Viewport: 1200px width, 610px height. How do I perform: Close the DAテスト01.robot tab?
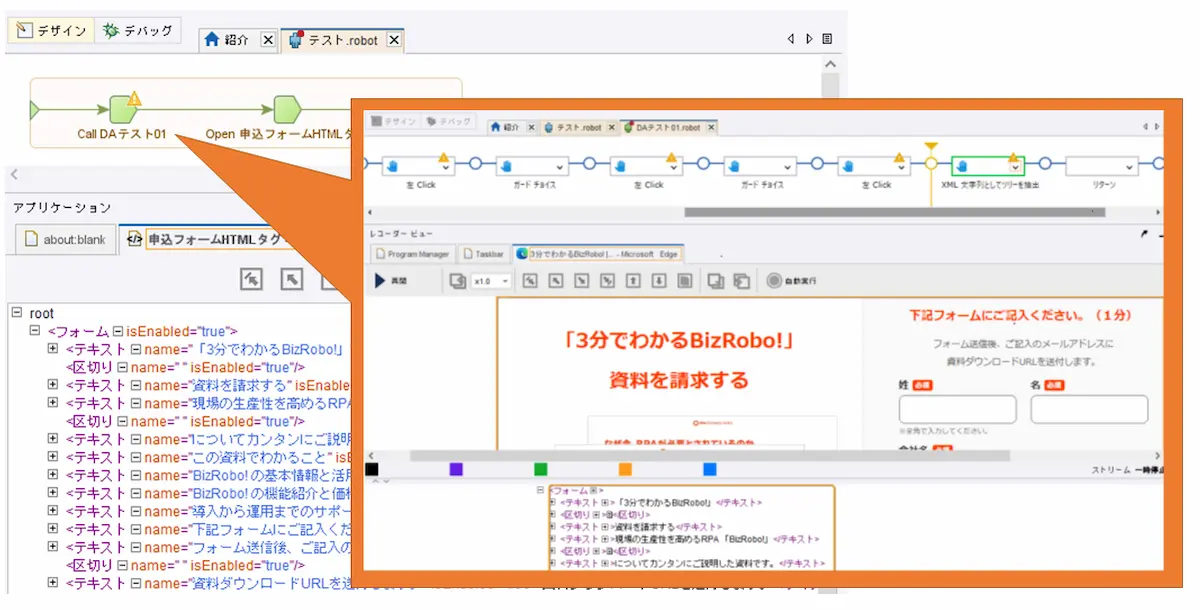click(711, 127)
